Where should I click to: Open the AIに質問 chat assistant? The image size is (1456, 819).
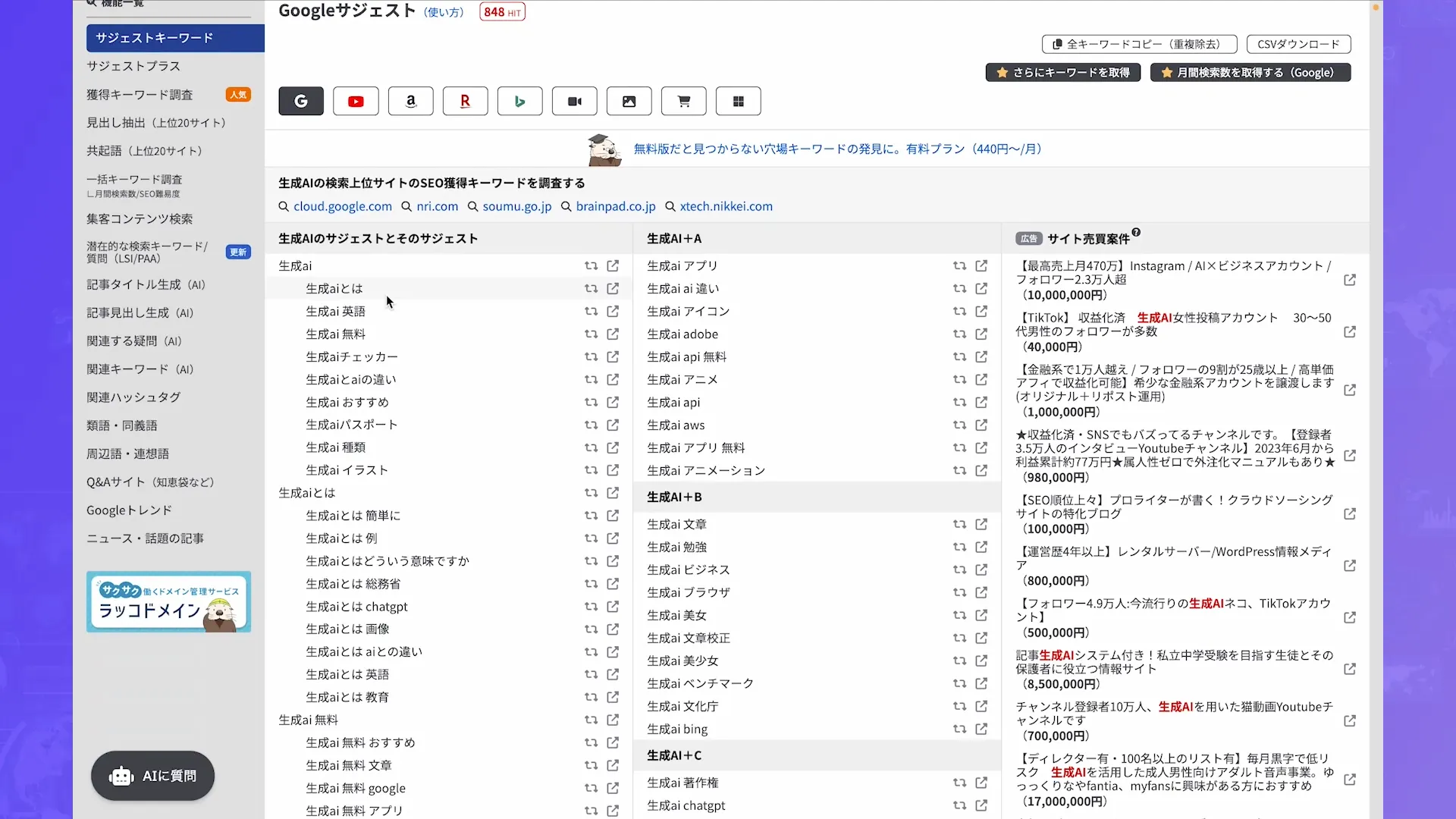(x=152, y=776)
